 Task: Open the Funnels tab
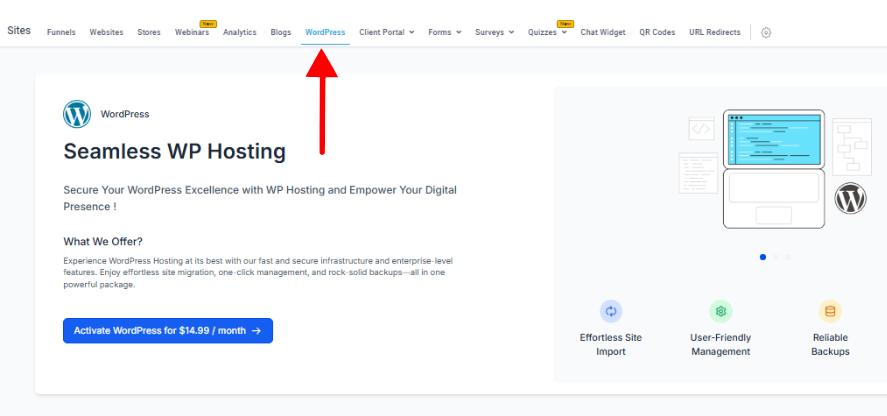(61, 32)
